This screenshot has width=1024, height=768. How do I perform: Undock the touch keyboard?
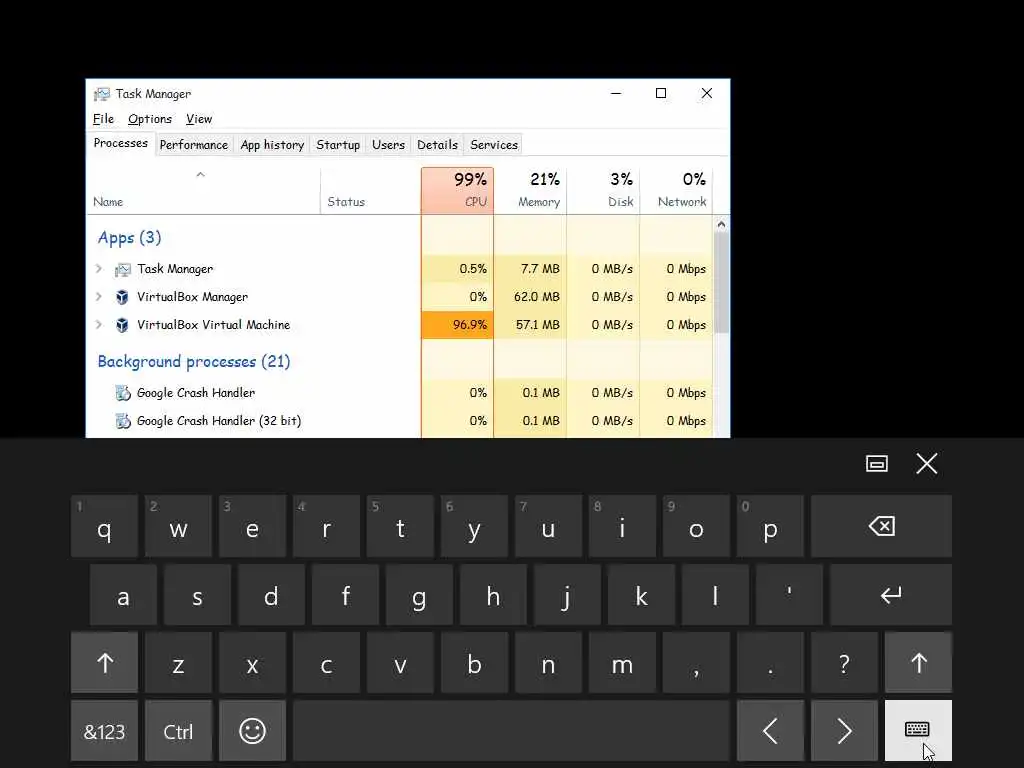(x=876, y=464)
